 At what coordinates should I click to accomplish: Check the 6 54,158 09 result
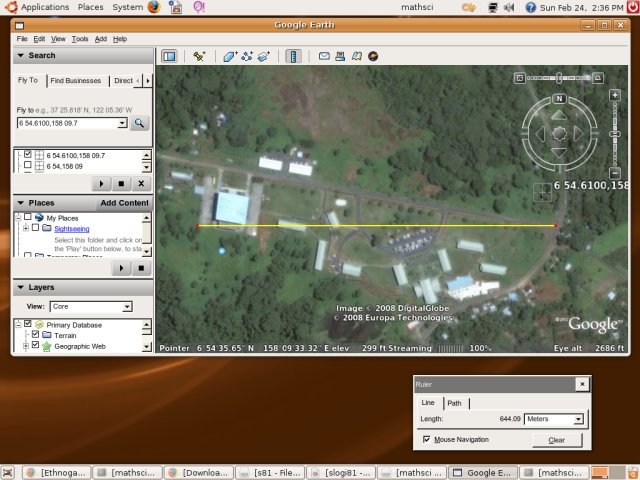coord(28,165)
